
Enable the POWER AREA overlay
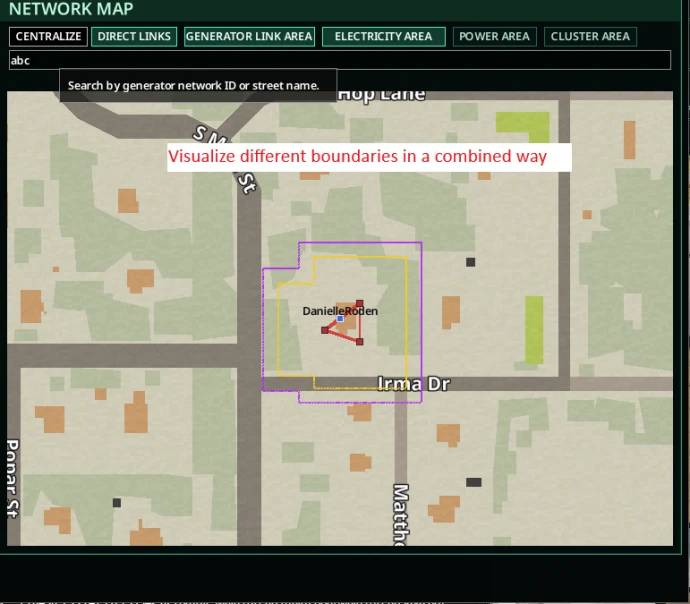click(494, 37)
